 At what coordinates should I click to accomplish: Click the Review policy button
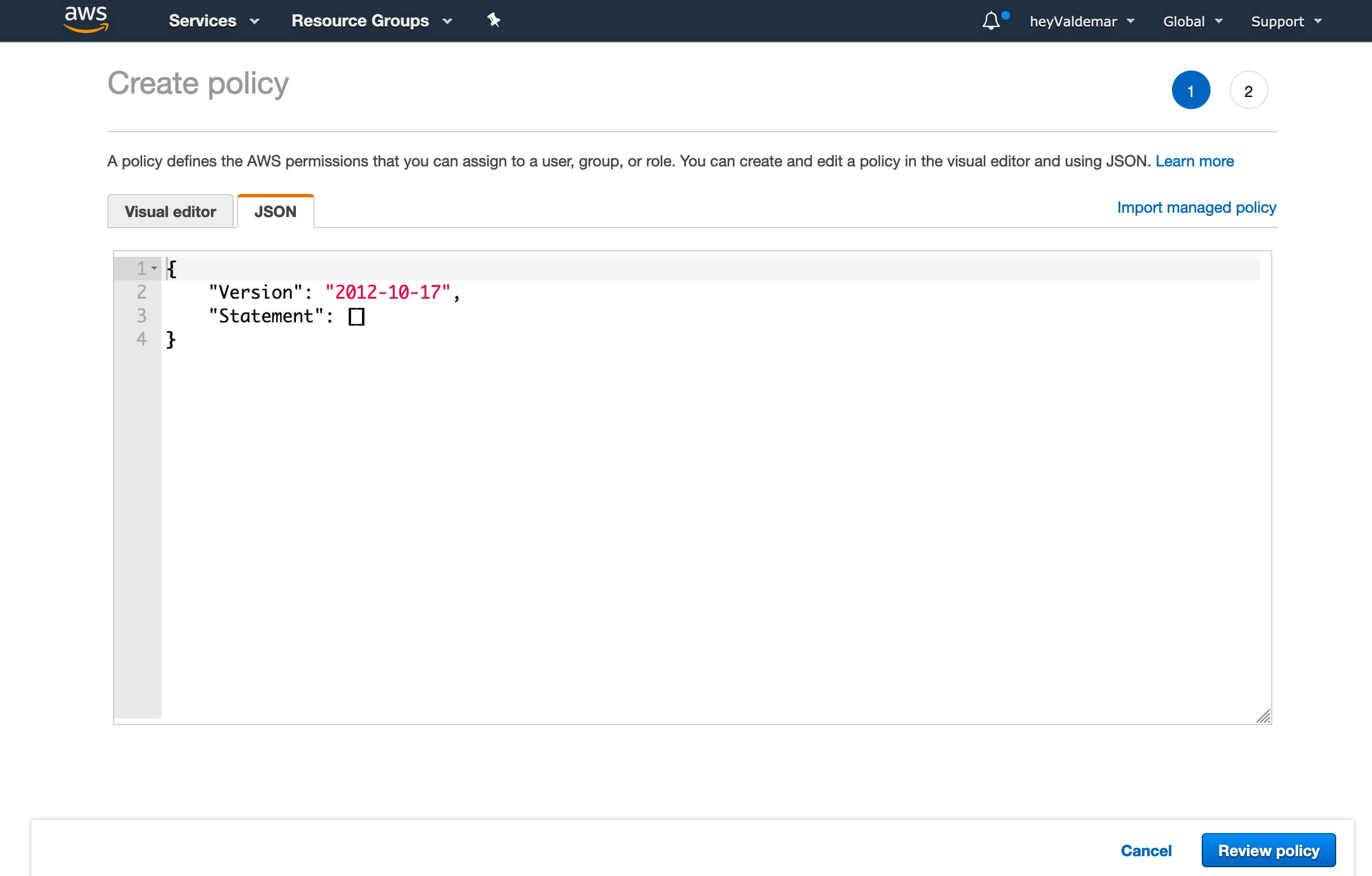1268,850
